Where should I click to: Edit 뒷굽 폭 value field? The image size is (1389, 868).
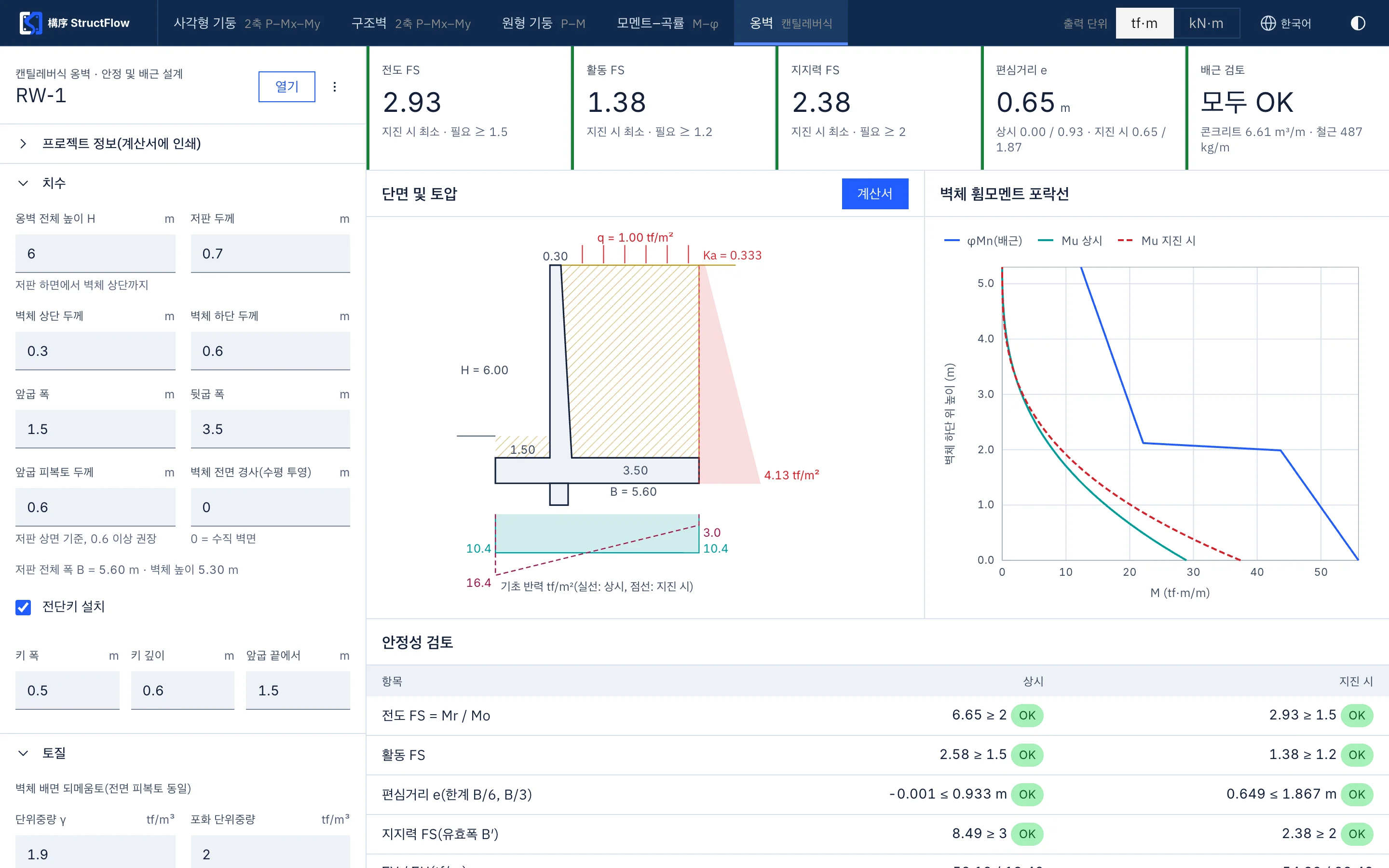(x=271, y=429)
